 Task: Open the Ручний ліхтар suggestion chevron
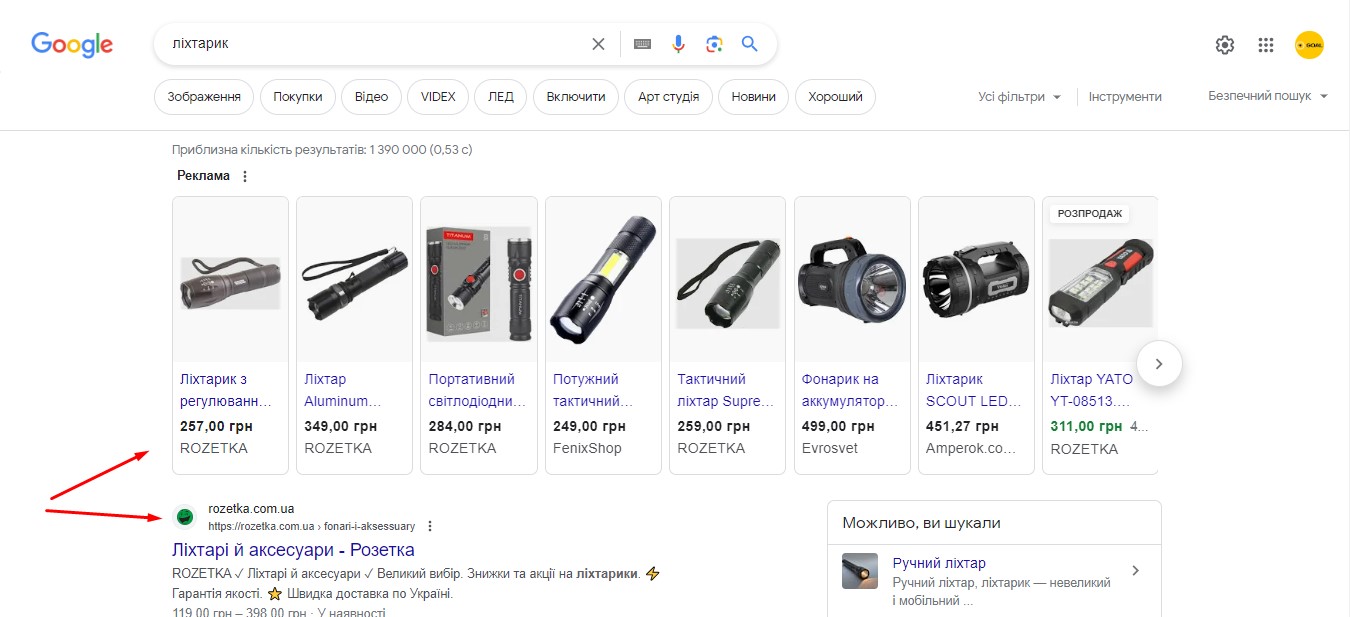coord(1135,570)
